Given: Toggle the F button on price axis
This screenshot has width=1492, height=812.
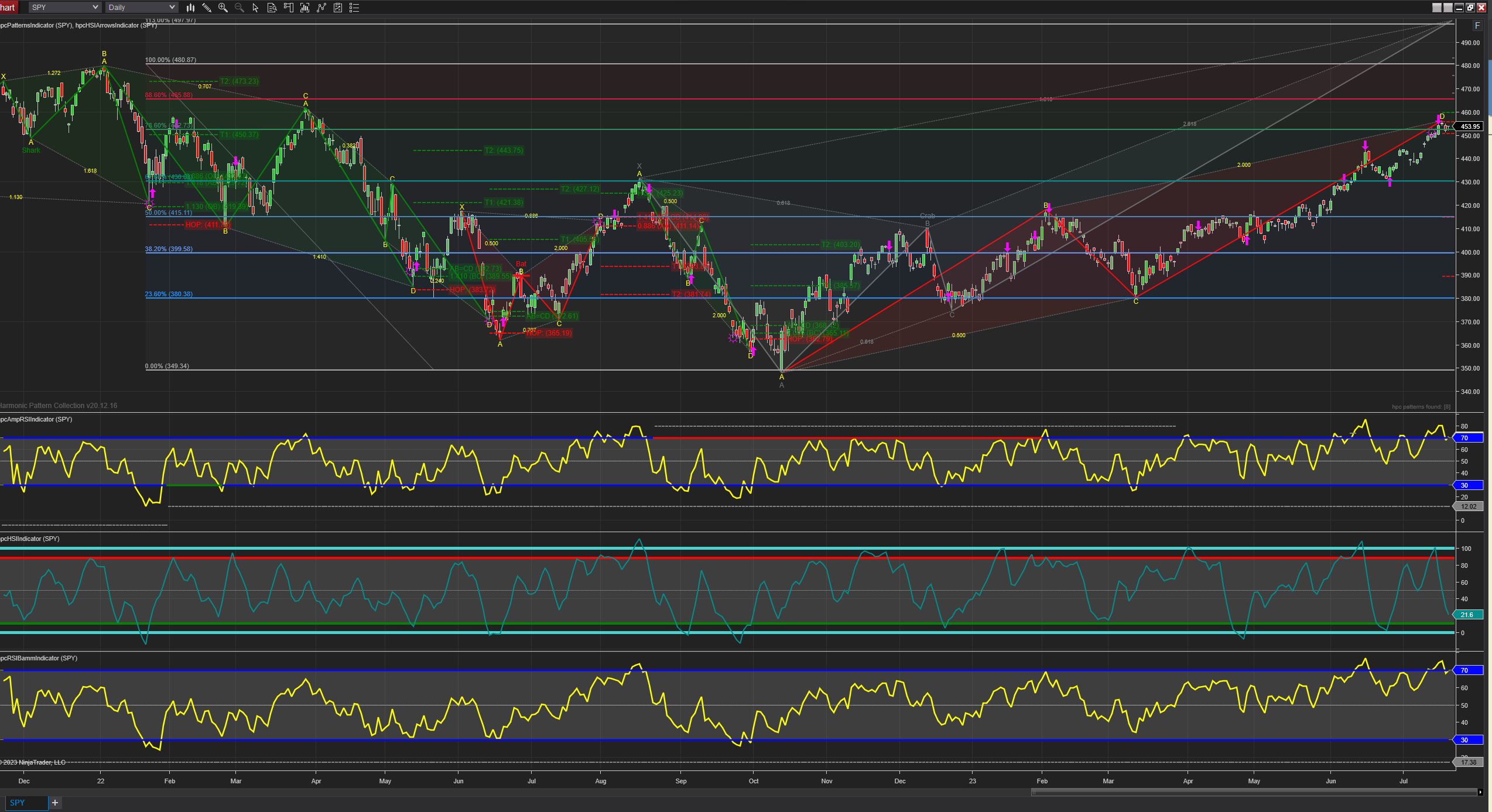Looking at the screenshot, I should (1477, 26).
